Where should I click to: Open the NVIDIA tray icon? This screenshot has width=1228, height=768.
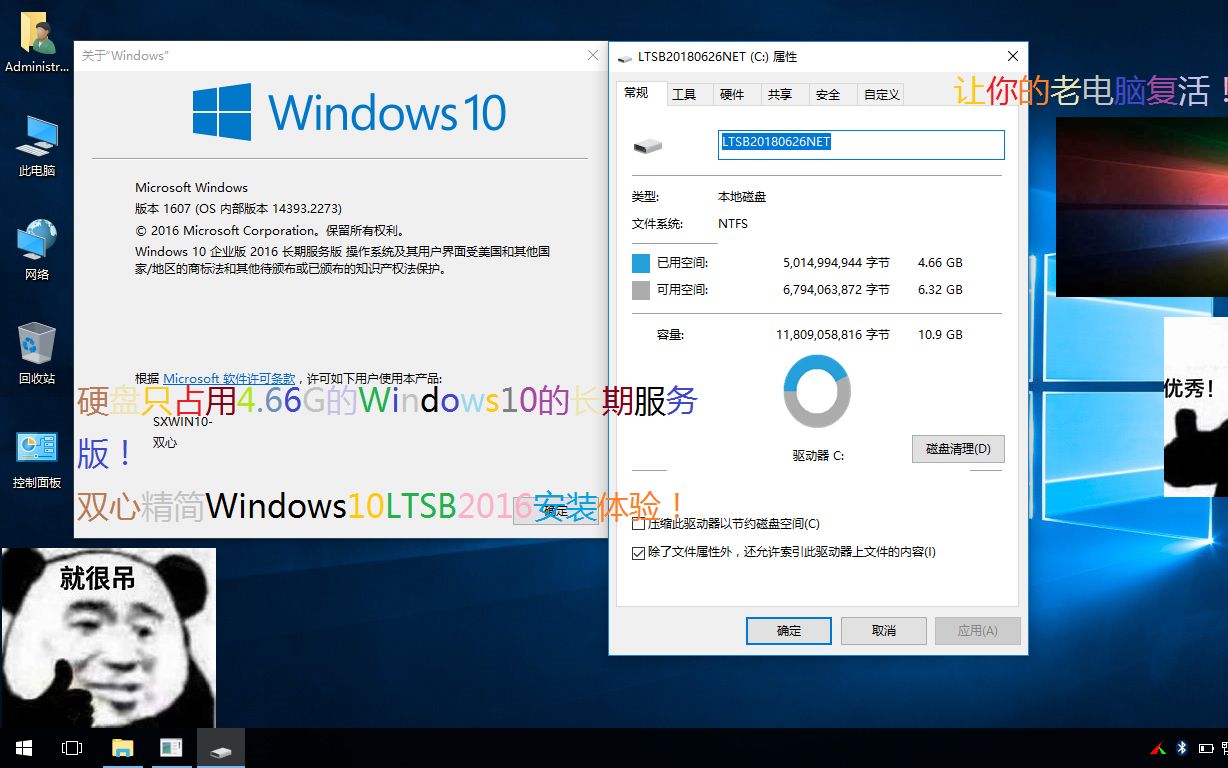(1157, 746)
